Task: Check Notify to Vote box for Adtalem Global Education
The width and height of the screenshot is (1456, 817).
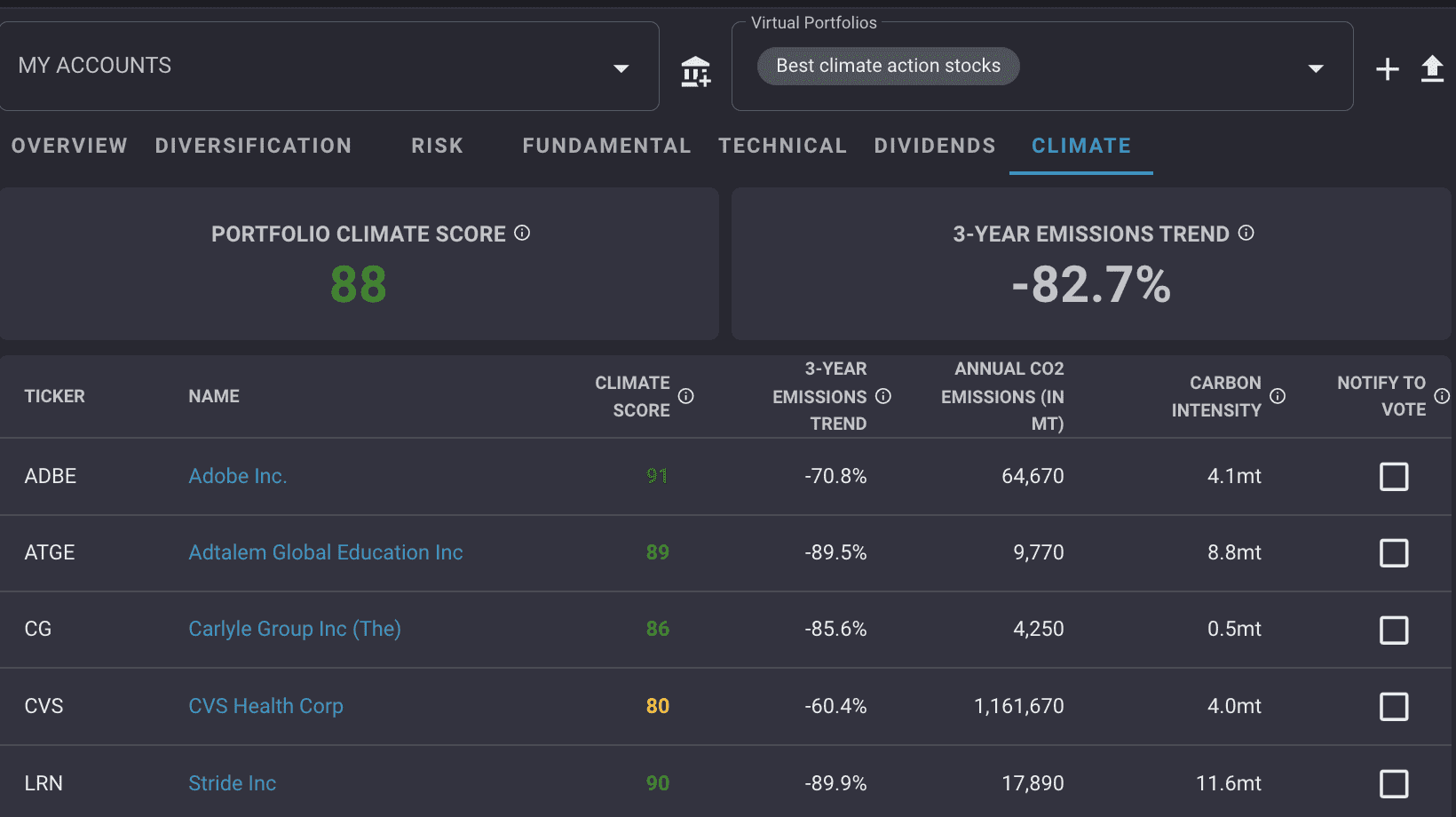Action: (x=1394, y=553)
